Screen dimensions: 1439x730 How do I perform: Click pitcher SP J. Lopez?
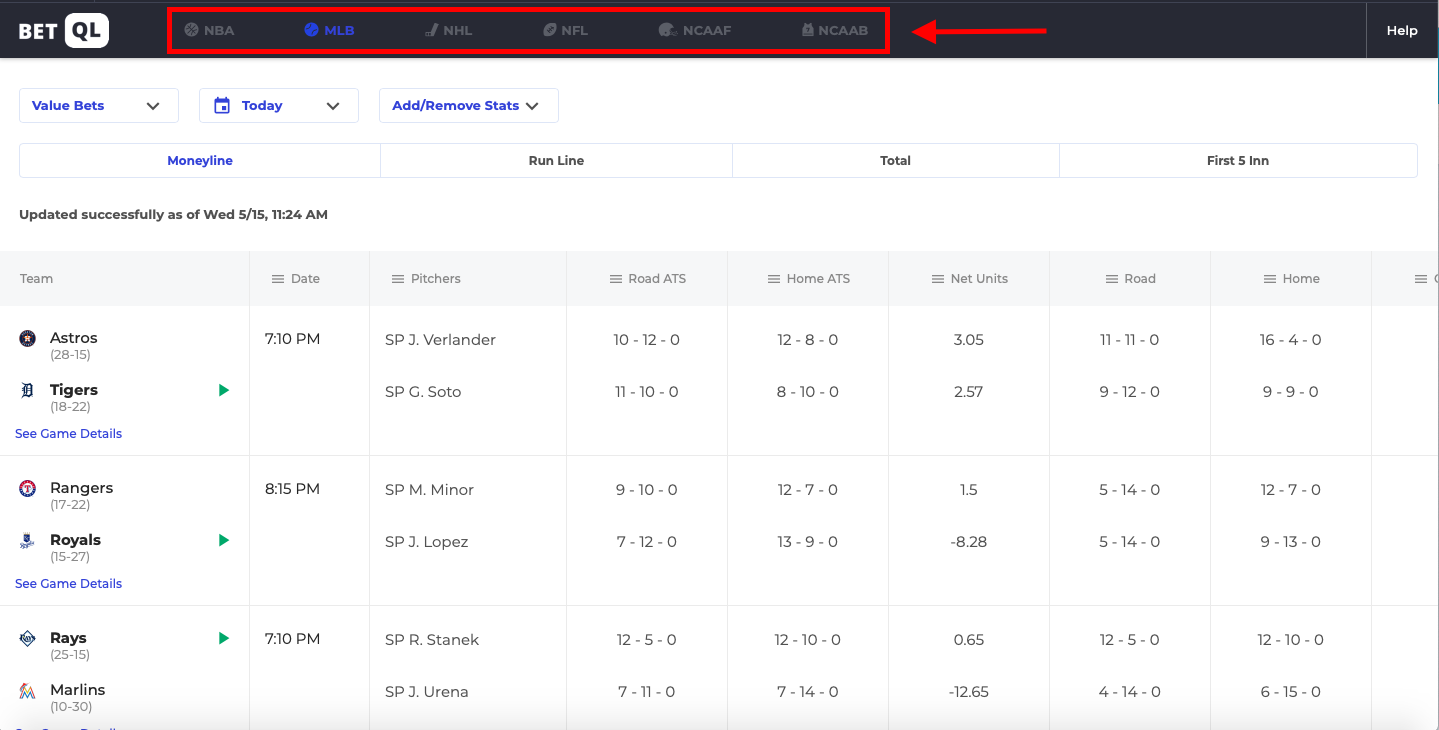426,542
